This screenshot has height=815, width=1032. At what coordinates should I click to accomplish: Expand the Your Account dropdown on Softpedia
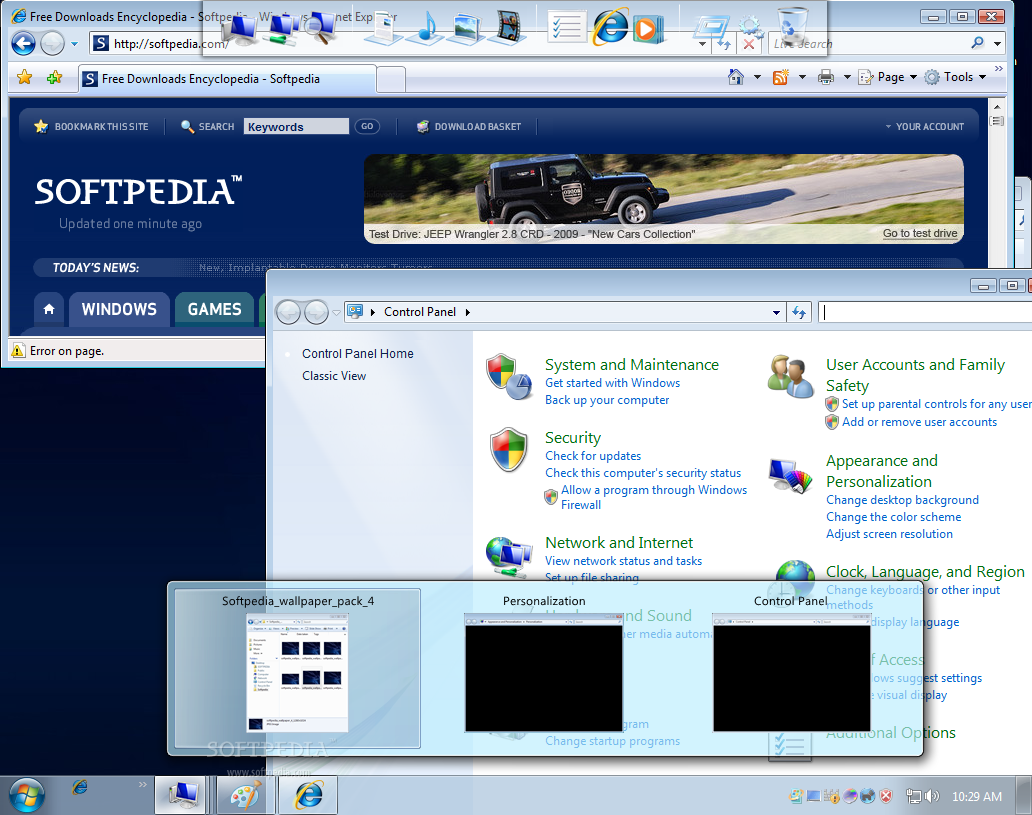pyautogui.click(x=924, y=126)
